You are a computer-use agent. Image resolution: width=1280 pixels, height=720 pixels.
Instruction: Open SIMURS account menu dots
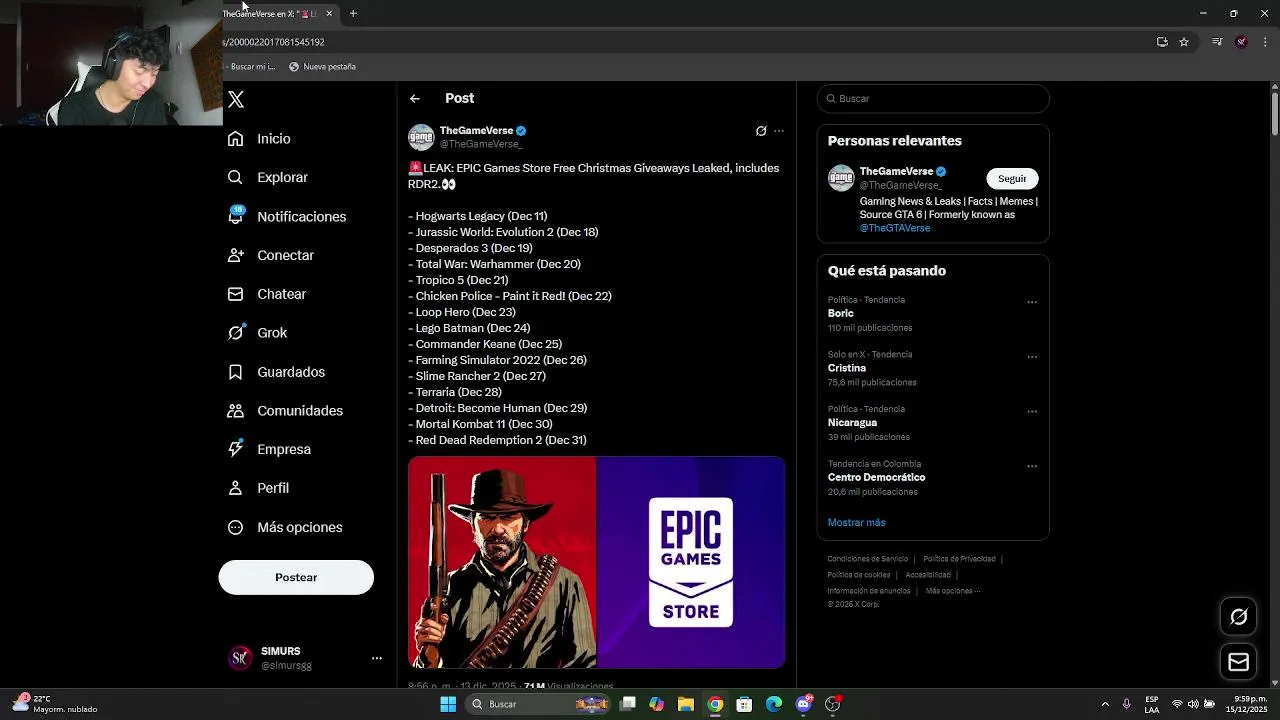pos(377,658)
